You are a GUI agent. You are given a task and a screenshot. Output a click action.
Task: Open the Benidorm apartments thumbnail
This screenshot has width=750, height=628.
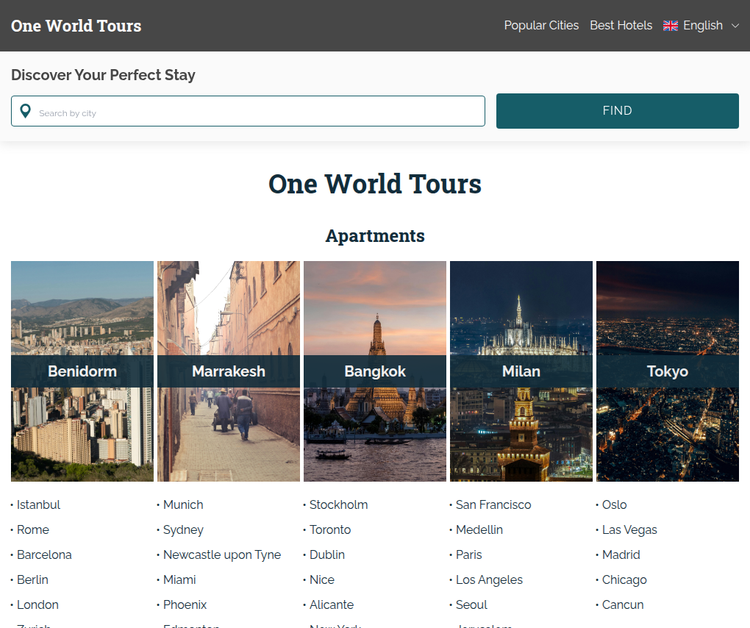click(x=82, y=371)
